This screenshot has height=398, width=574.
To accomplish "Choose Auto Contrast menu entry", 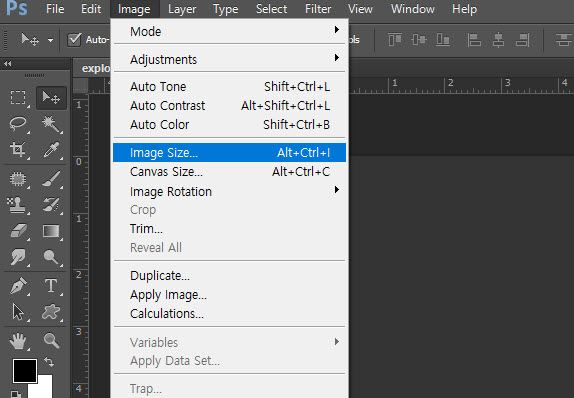I will tap(230, 105).
